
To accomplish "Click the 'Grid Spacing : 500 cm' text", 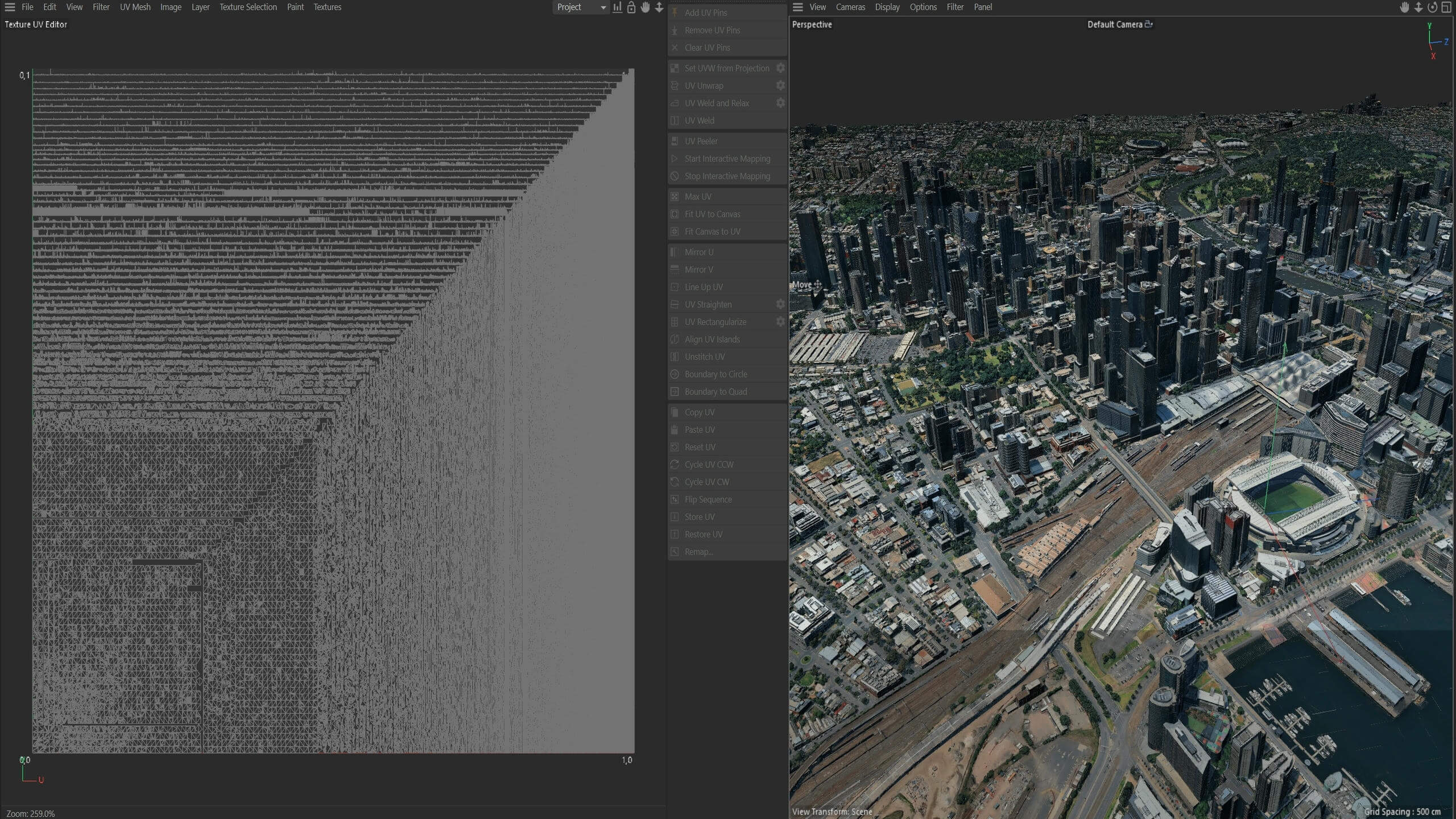I will pyautogui.click(x=1402, y=812).
